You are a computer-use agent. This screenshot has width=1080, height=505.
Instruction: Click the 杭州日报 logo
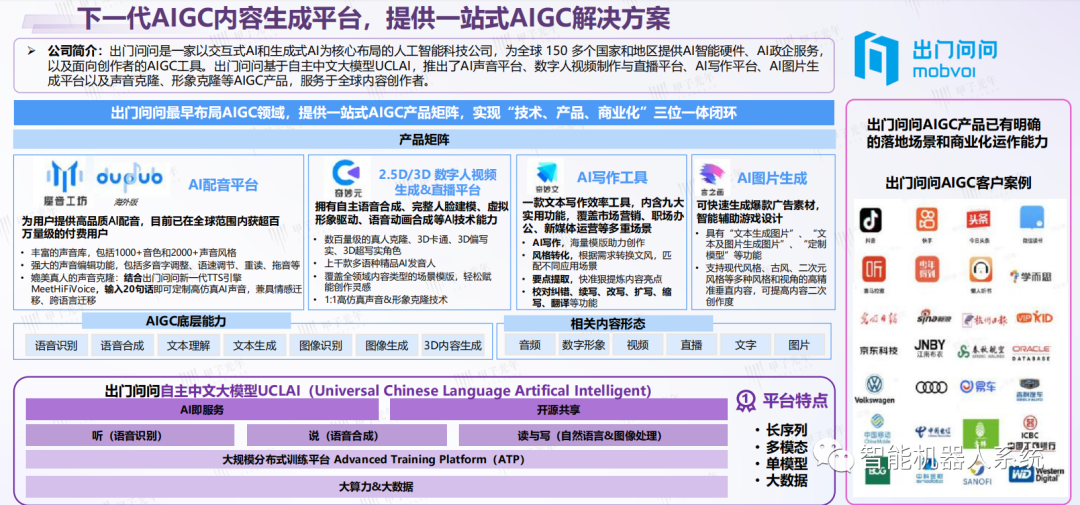point(984,318)
